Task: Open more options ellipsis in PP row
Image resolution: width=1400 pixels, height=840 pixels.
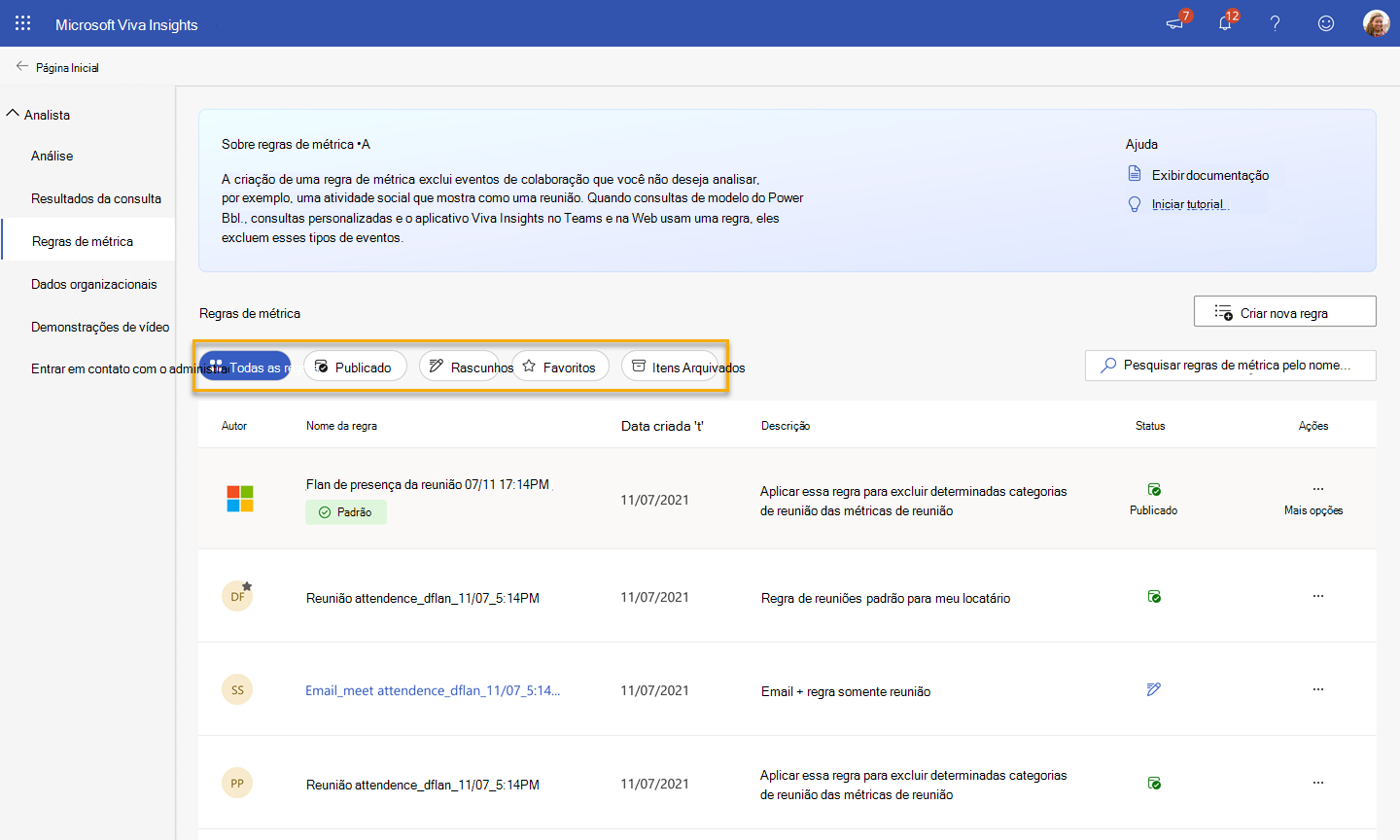Action: coord(1318,783)
